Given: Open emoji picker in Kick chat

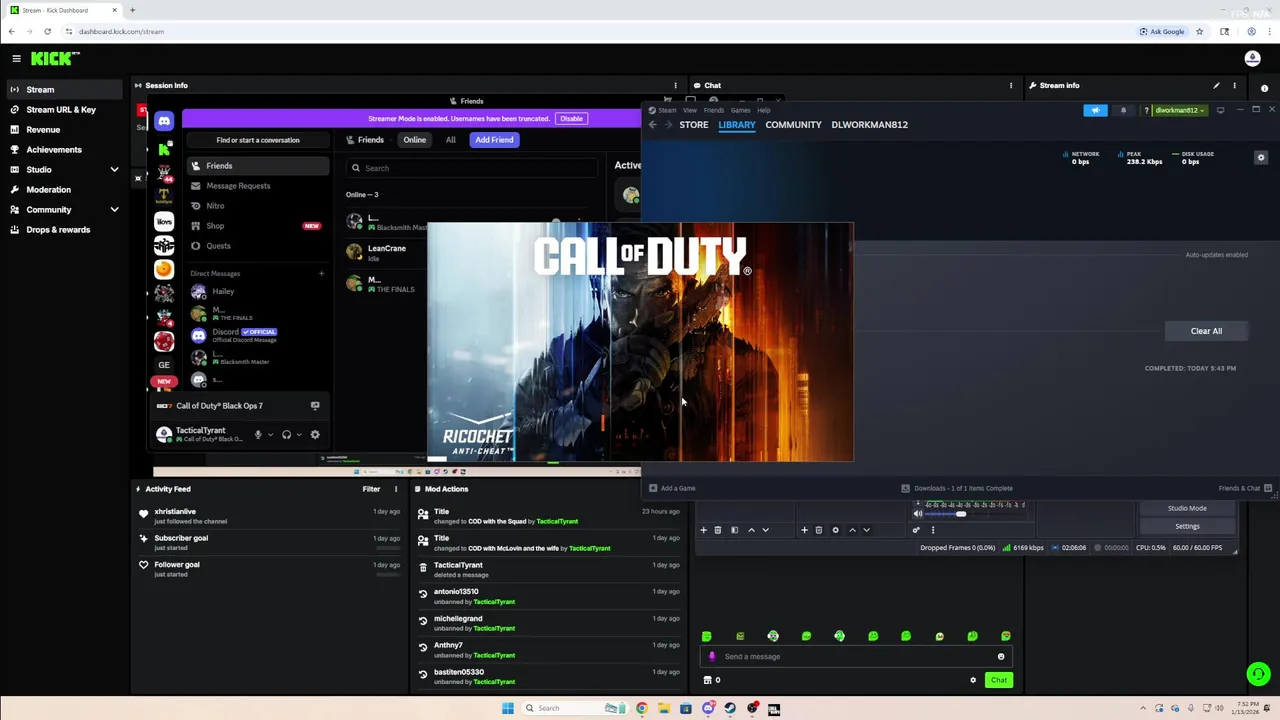Looking at the screenshot, I should 1001,657.
